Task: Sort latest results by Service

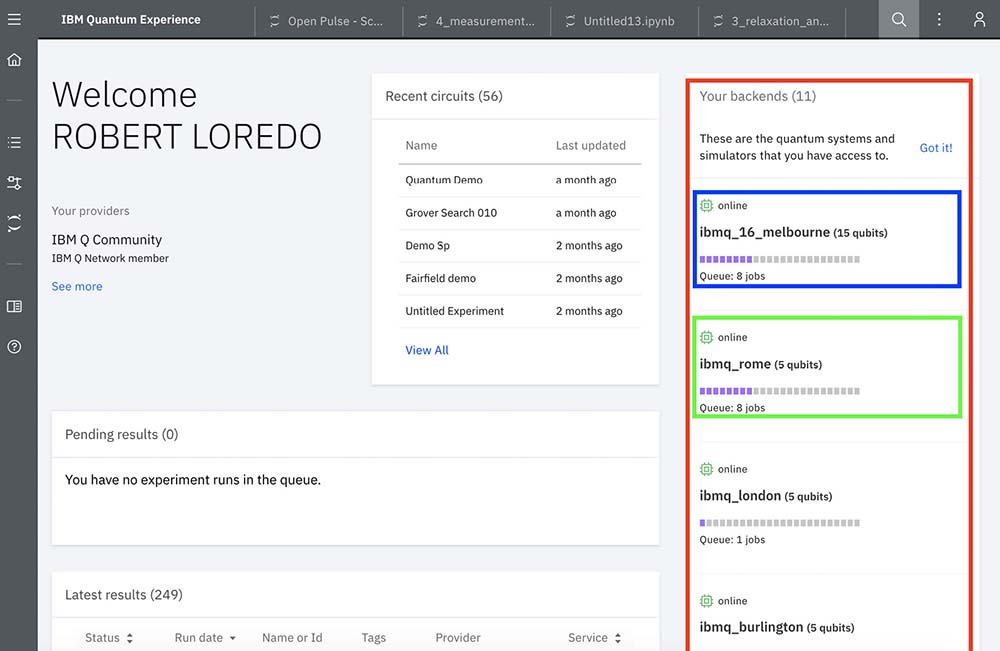Action: pyautogui.click(x=595, y=638)
